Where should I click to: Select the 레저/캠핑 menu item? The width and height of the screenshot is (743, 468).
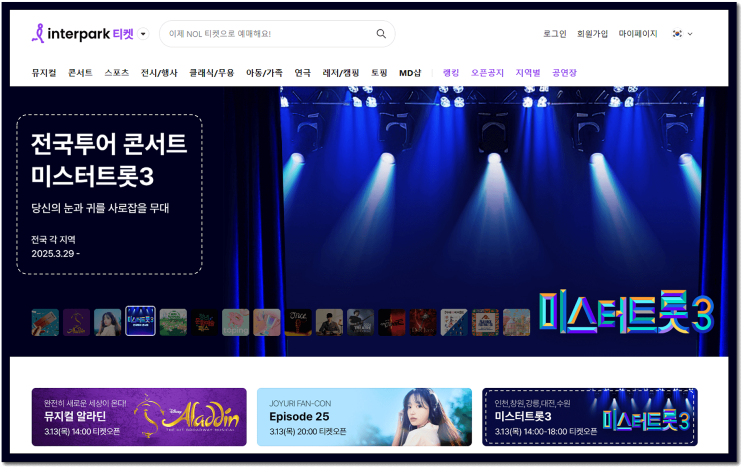(x=341, y=72)
